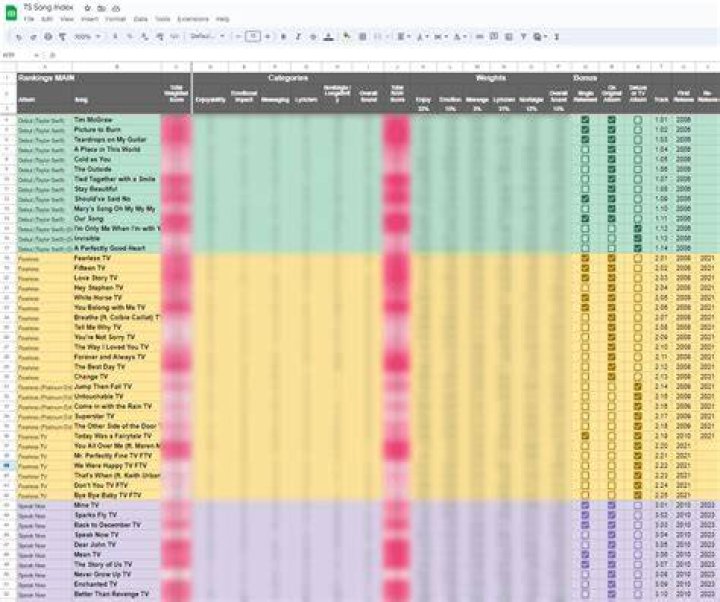Image resolution: width=720 pixels, height=602 pixels.
Task: Toggle Single Released for Love Story TV
Action: pyautogui.click(x=585, y=278)
